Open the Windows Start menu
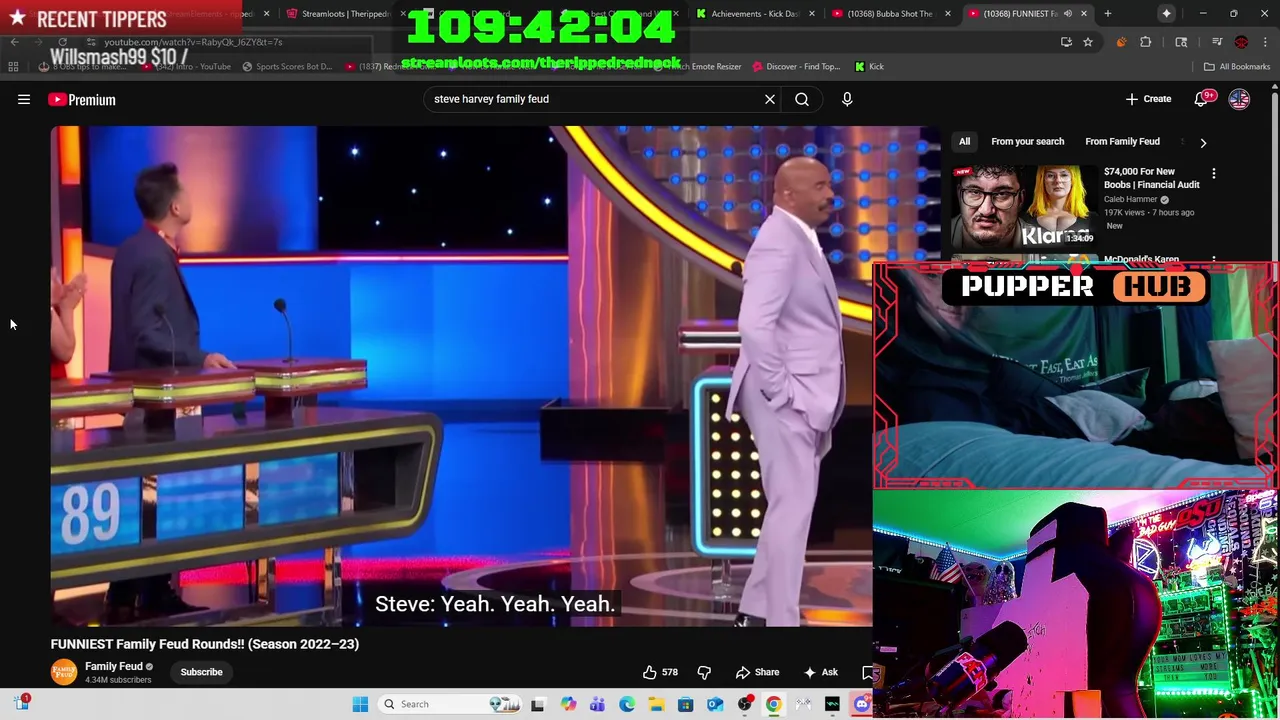This screenshot has height=720, width=1280. (x=360, y=704)
